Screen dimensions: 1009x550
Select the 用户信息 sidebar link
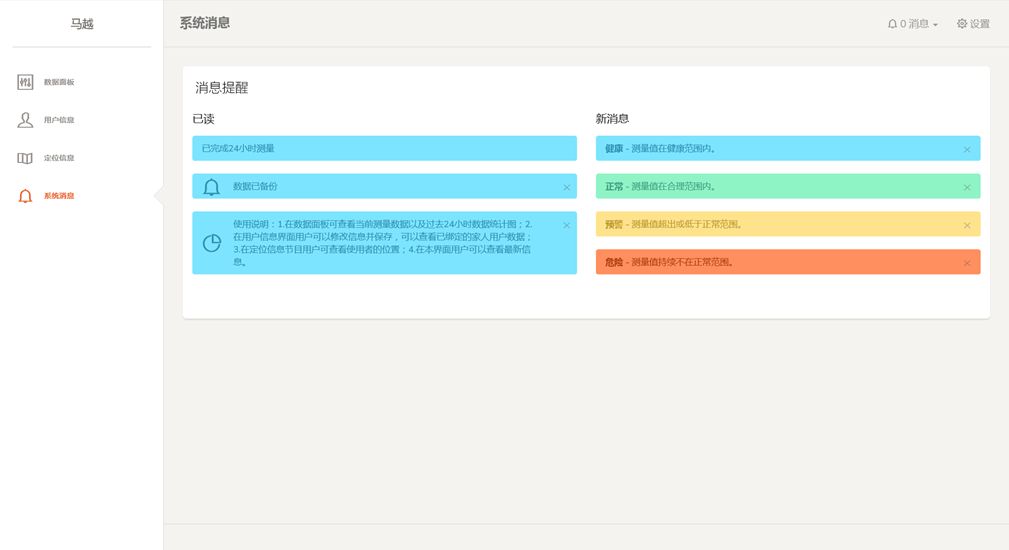click(x=59, y=120)
